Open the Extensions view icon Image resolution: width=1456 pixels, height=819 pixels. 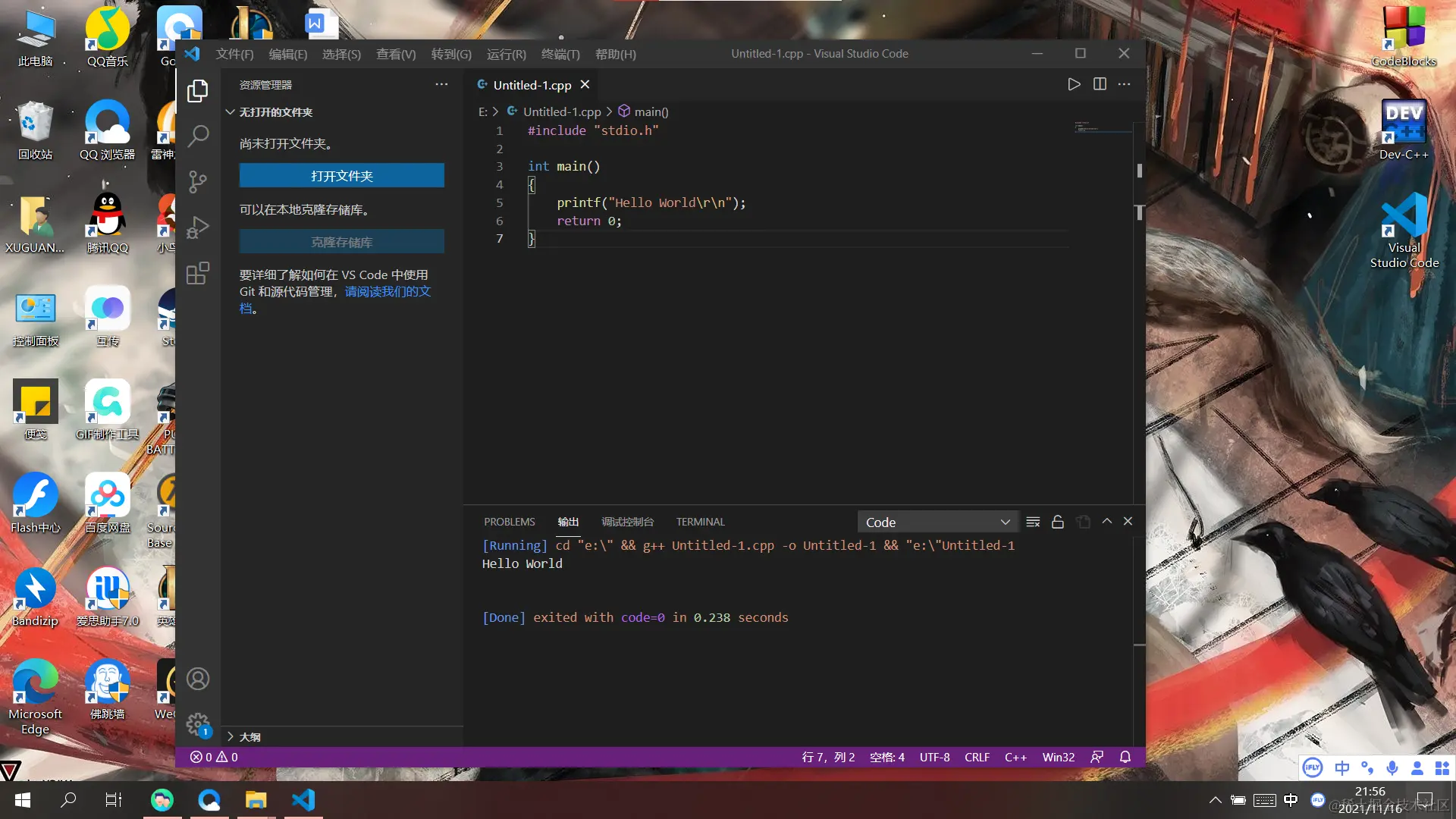coord(198,273)
